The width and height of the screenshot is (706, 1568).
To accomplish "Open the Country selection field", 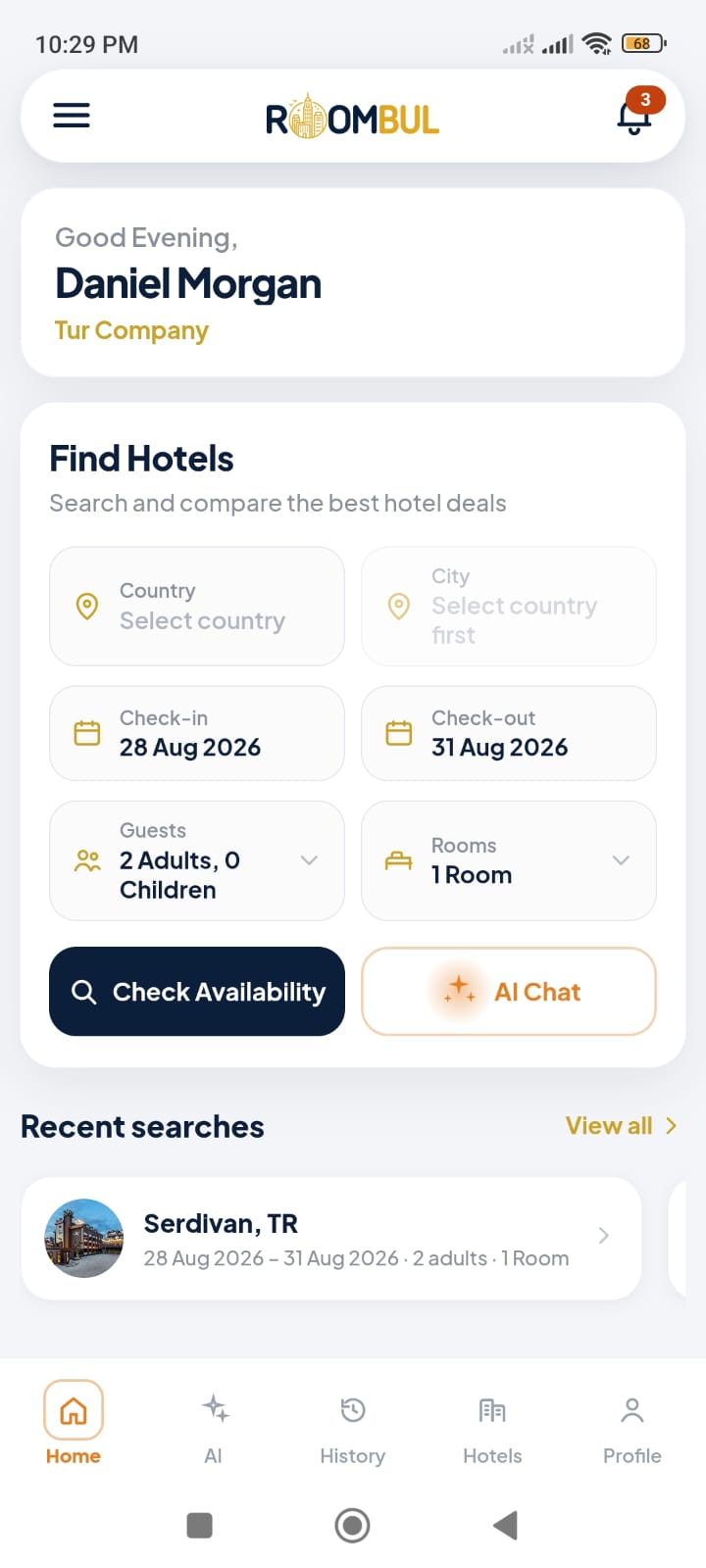I will coord(197,607).
